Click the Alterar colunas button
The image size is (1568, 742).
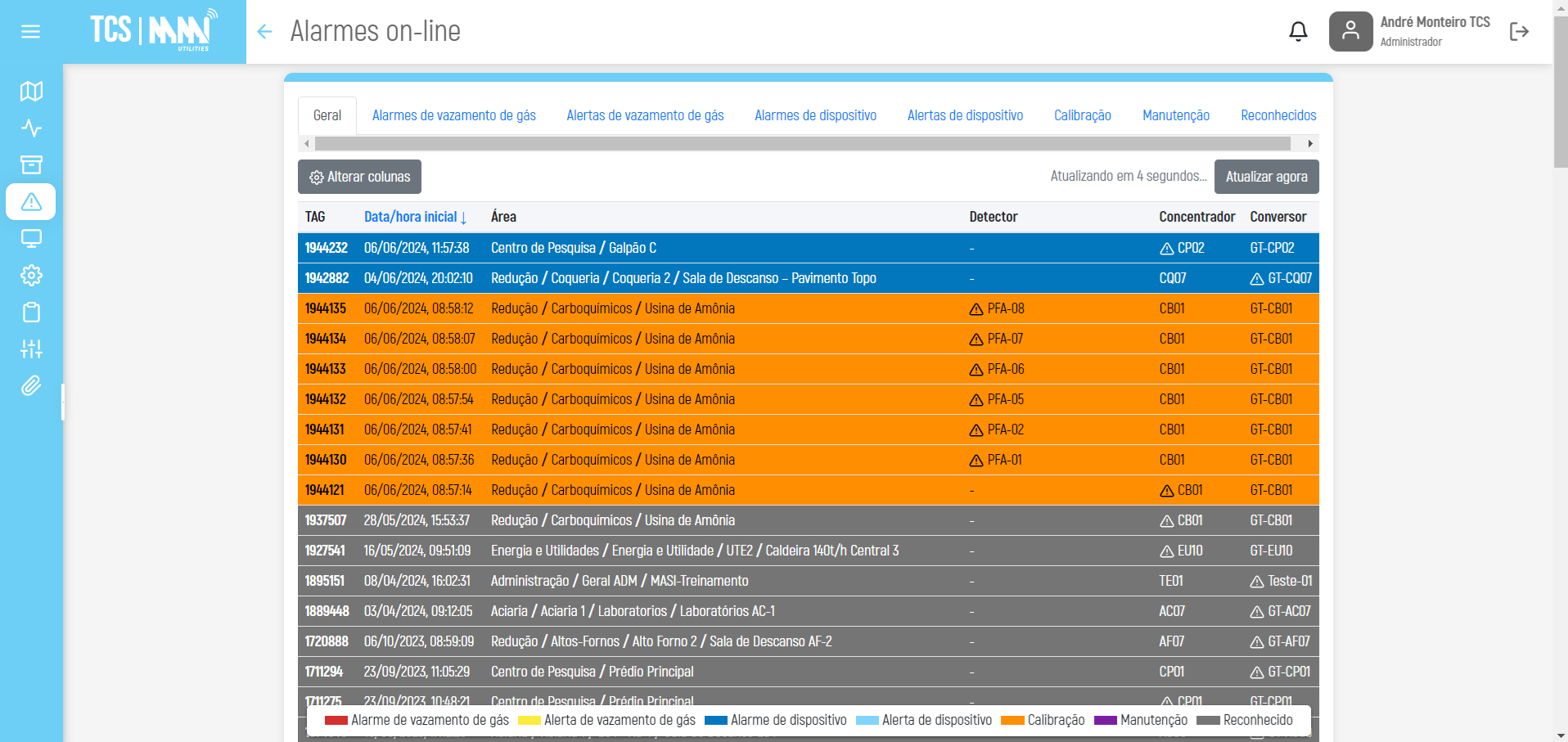[x=359, y=177]
